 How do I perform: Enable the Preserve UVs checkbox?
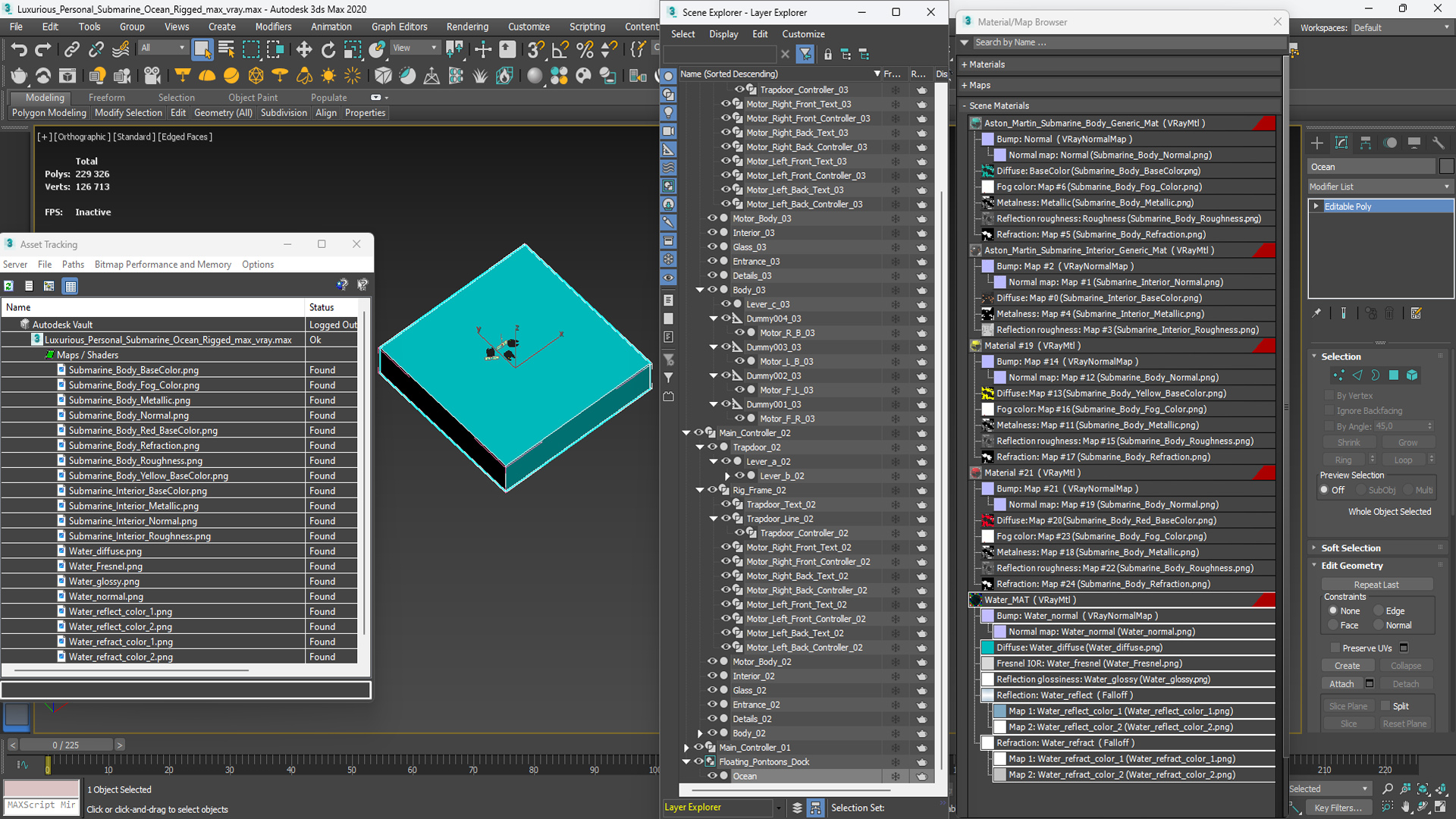(1335, 648)
